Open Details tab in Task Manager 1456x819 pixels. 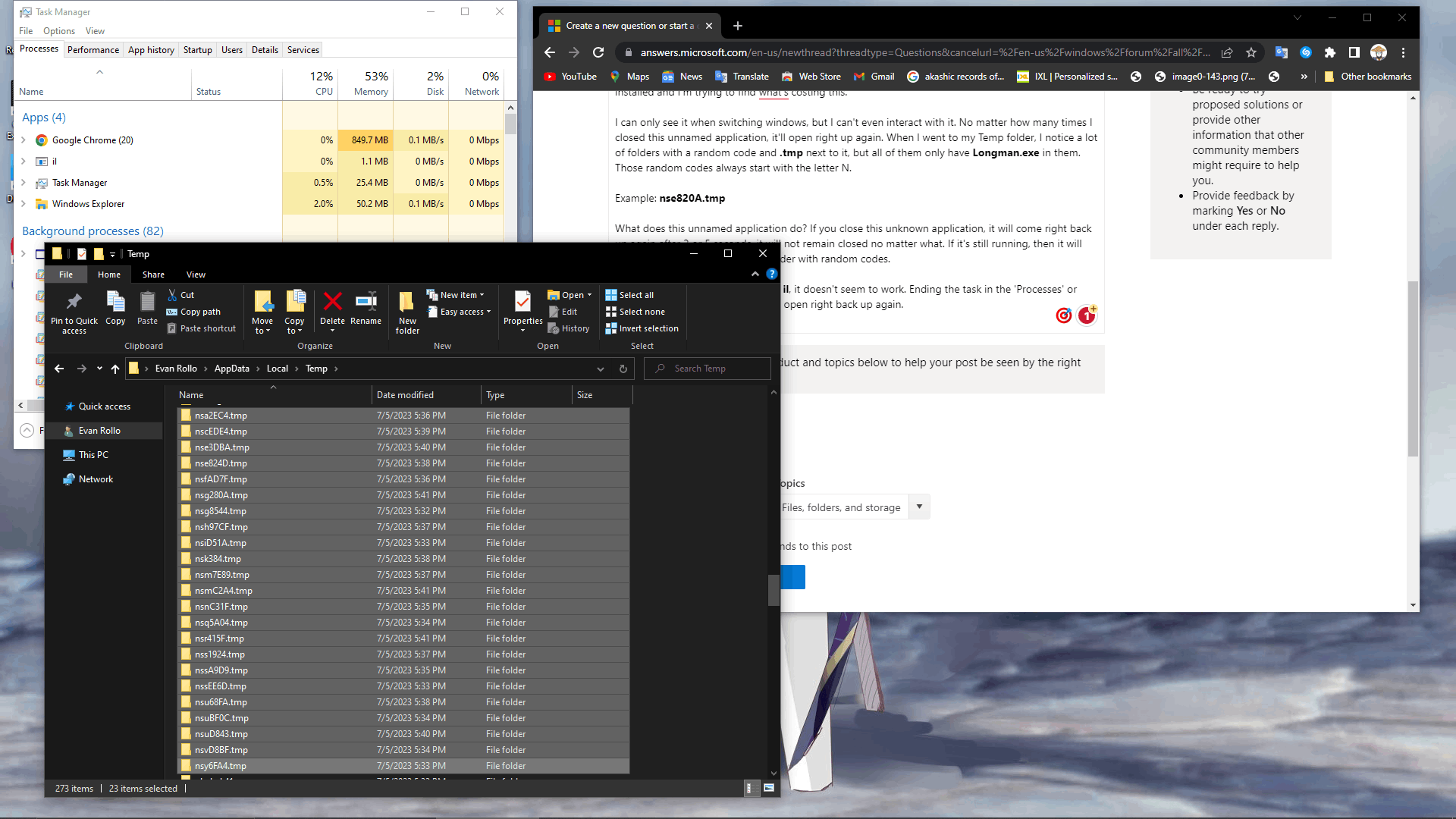pyautogui.click(x=265, y=50)
